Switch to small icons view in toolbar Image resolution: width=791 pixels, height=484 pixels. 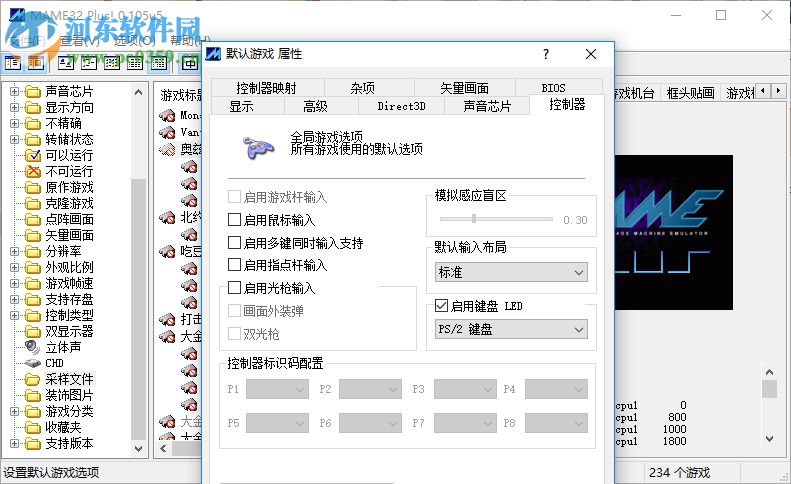coord(88,63)
